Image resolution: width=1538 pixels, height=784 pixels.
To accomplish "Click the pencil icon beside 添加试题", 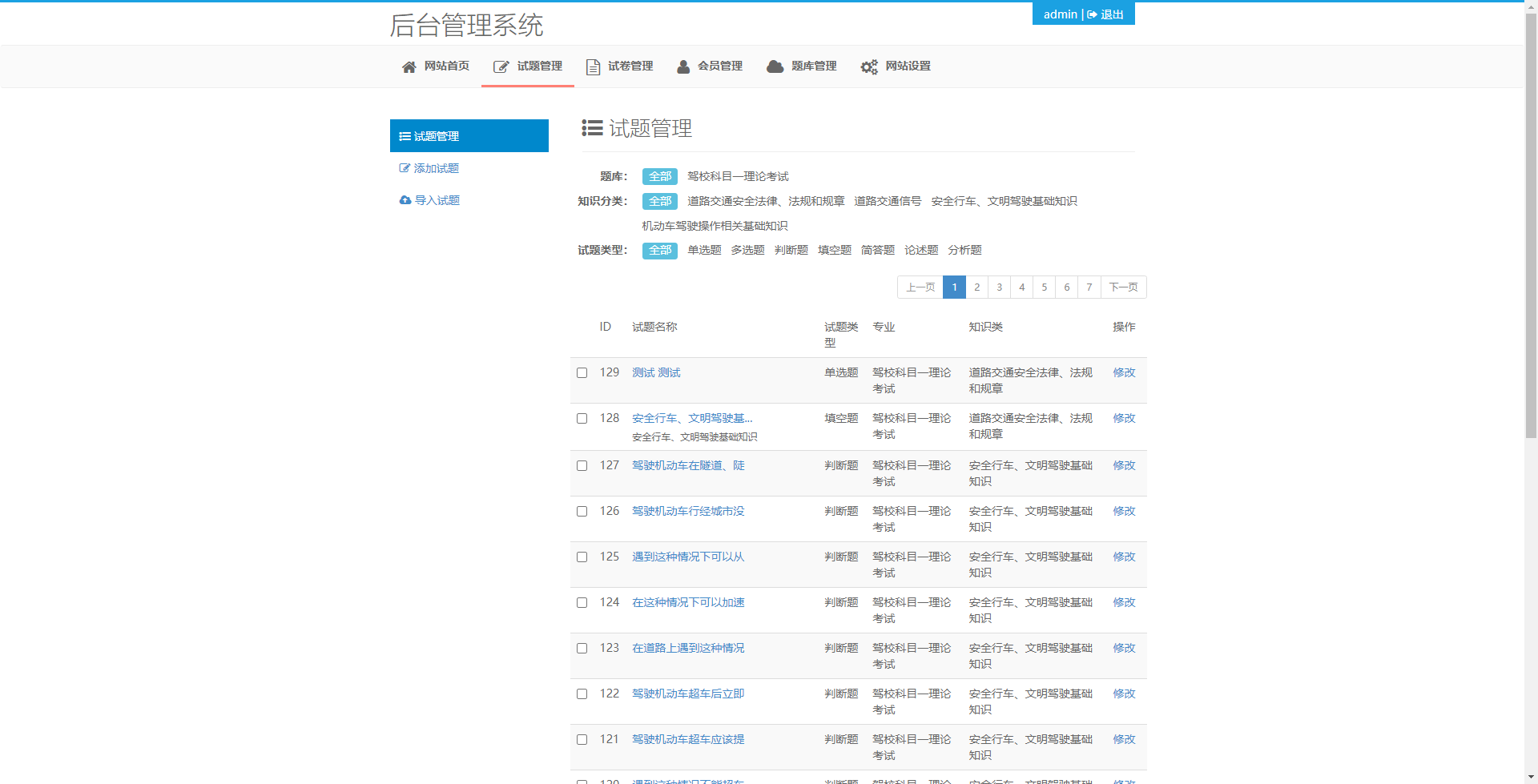I will tap(405, 168).
